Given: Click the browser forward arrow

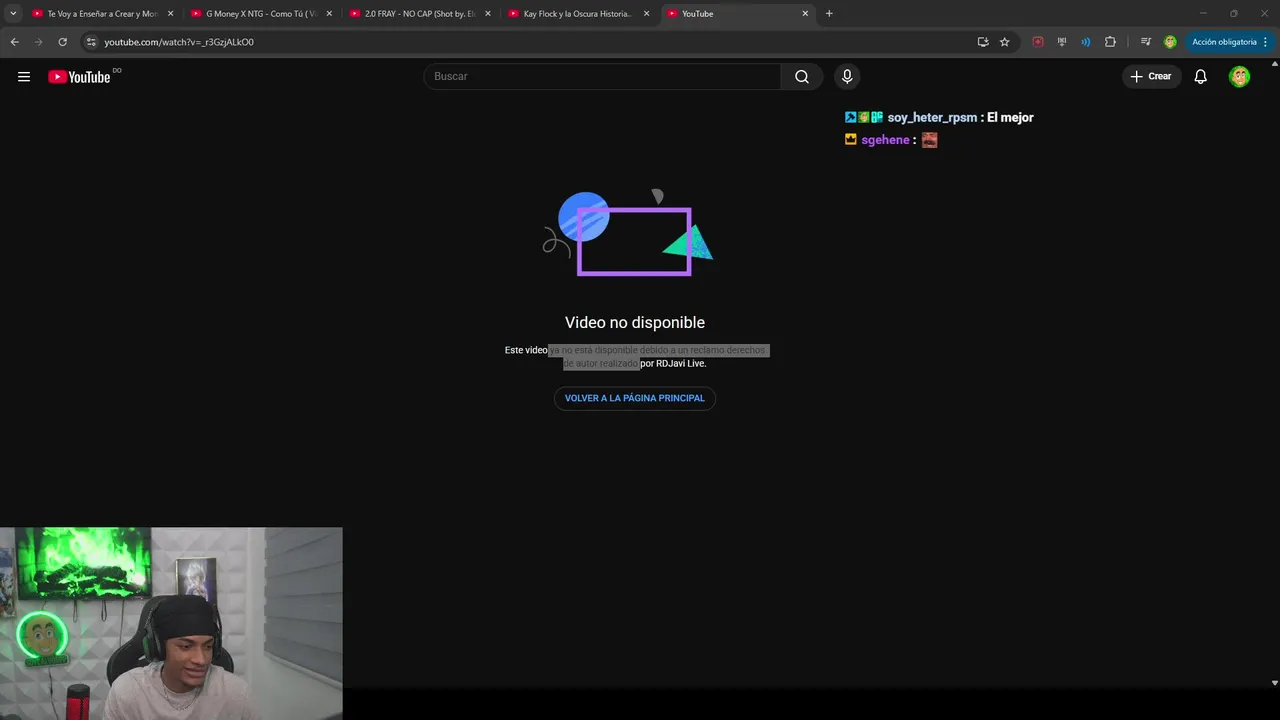Looking at the screenshot, I should pyautogui.click(x=38, y=42).
